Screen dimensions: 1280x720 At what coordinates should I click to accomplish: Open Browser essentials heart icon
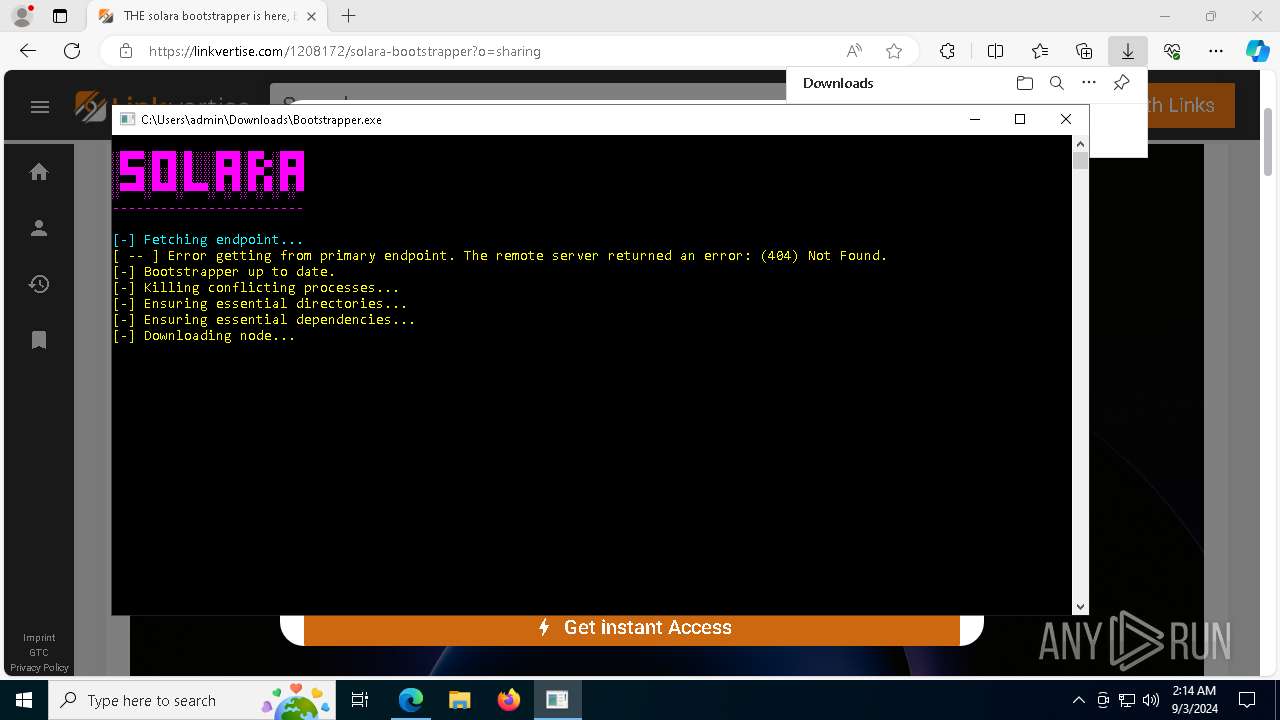1172,51
